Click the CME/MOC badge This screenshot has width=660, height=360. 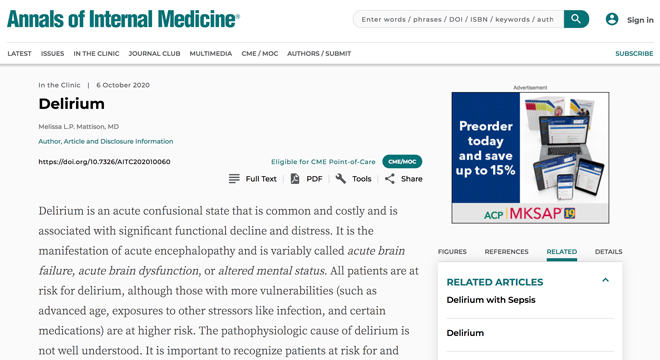click(x=402, y=162)
